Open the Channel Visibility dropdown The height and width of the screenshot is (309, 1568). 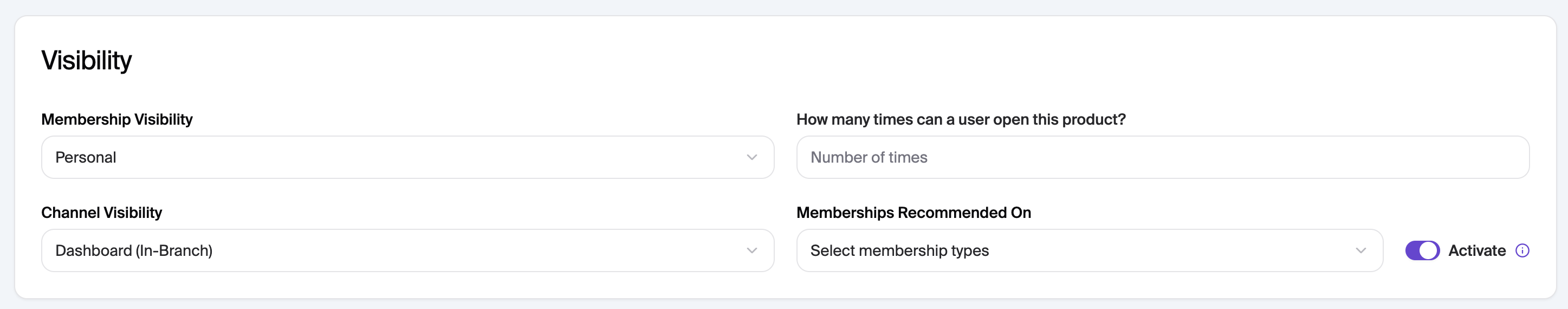click(x=407, y=250)
